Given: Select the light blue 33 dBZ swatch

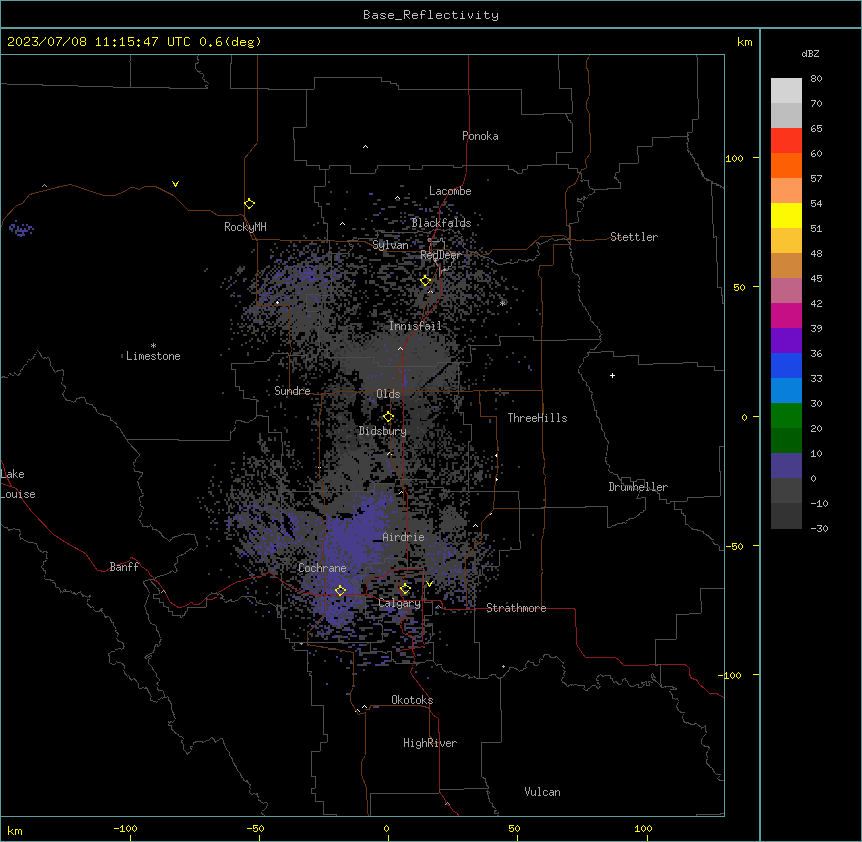Looking at the screenshot, I should tap(786, 391).
